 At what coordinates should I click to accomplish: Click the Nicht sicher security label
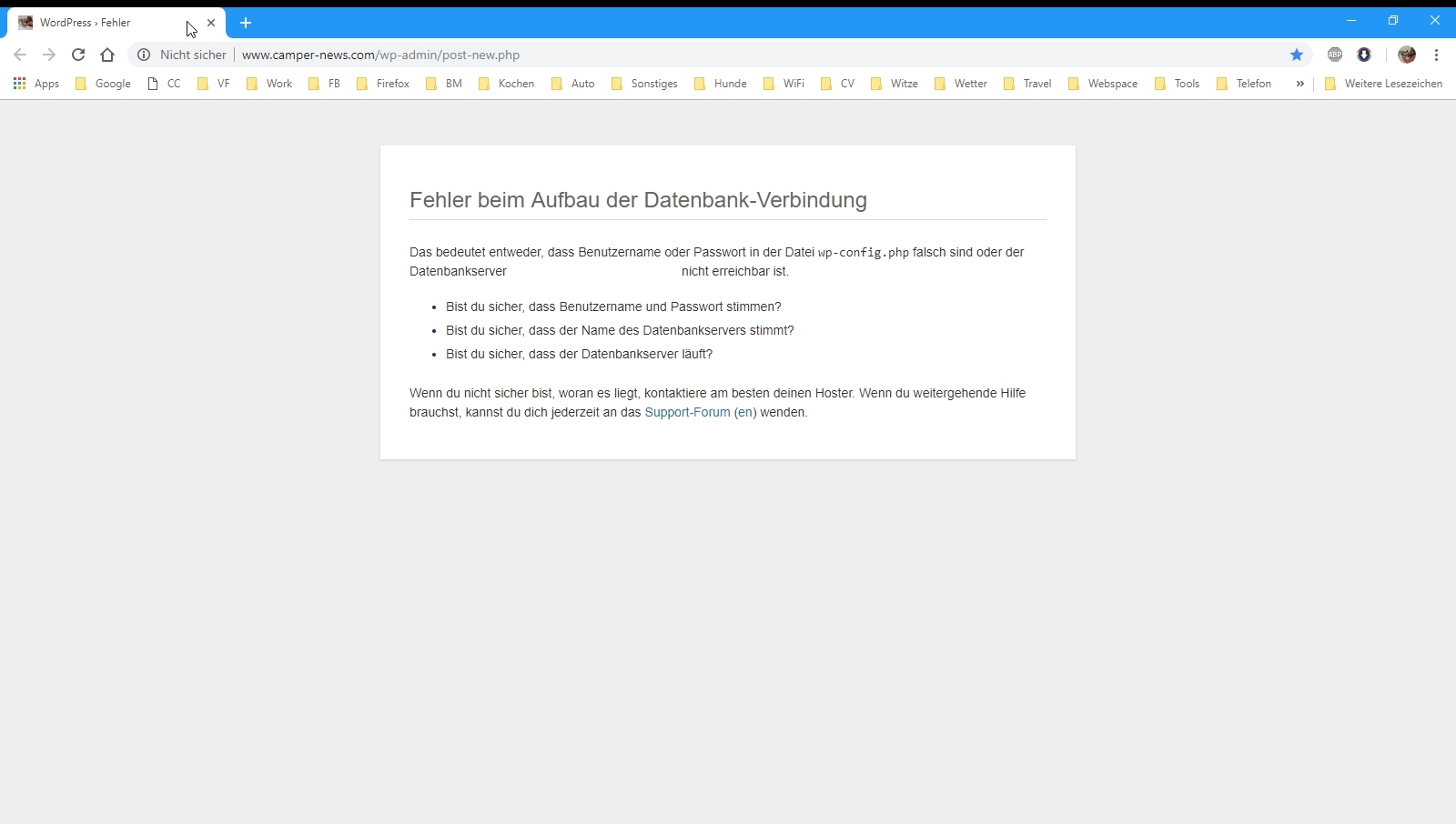(193, 55)
